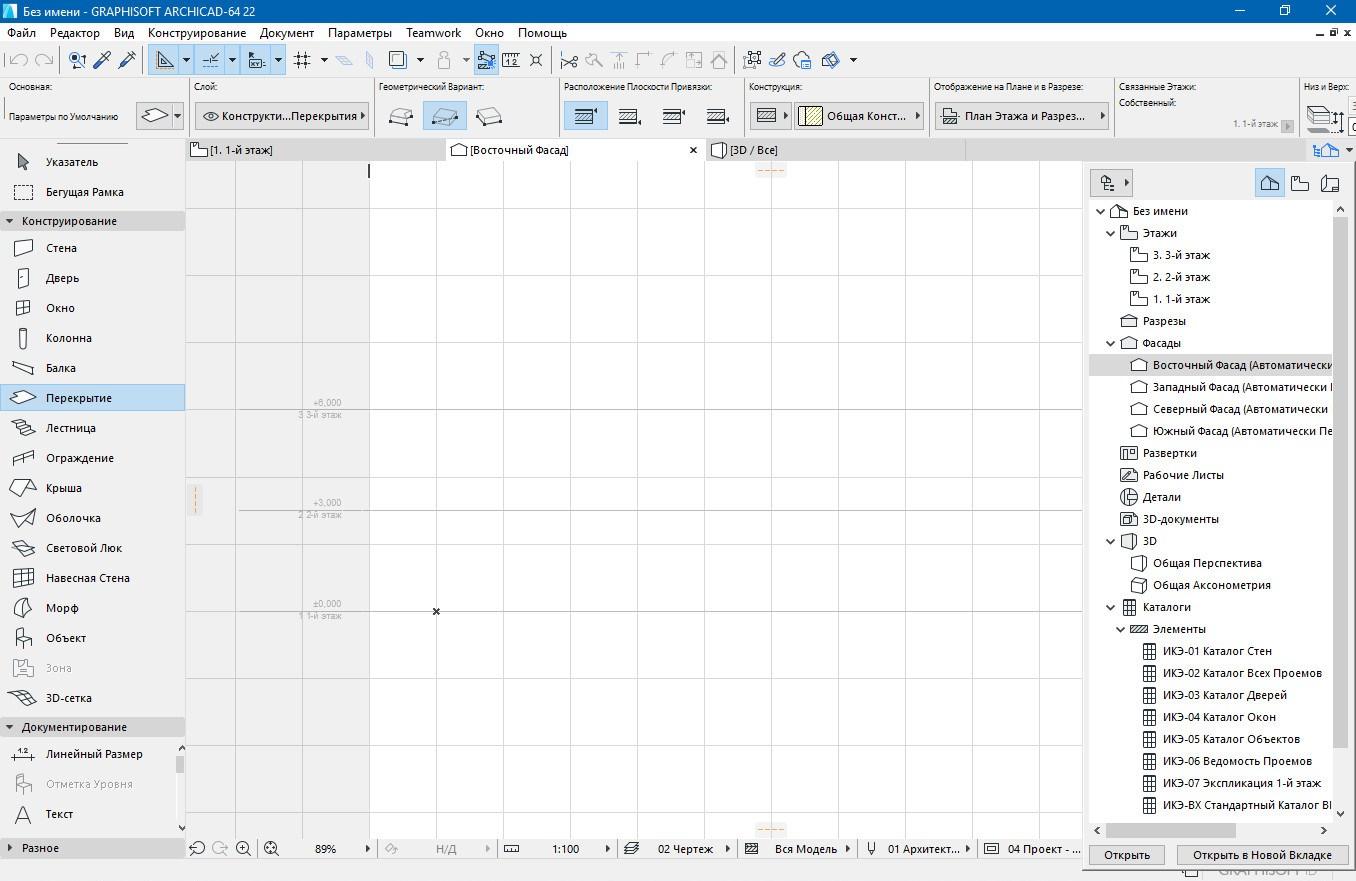Select the Колонна (Column) tool
This screenshot has height=881, width=1356.
point(68,338)
